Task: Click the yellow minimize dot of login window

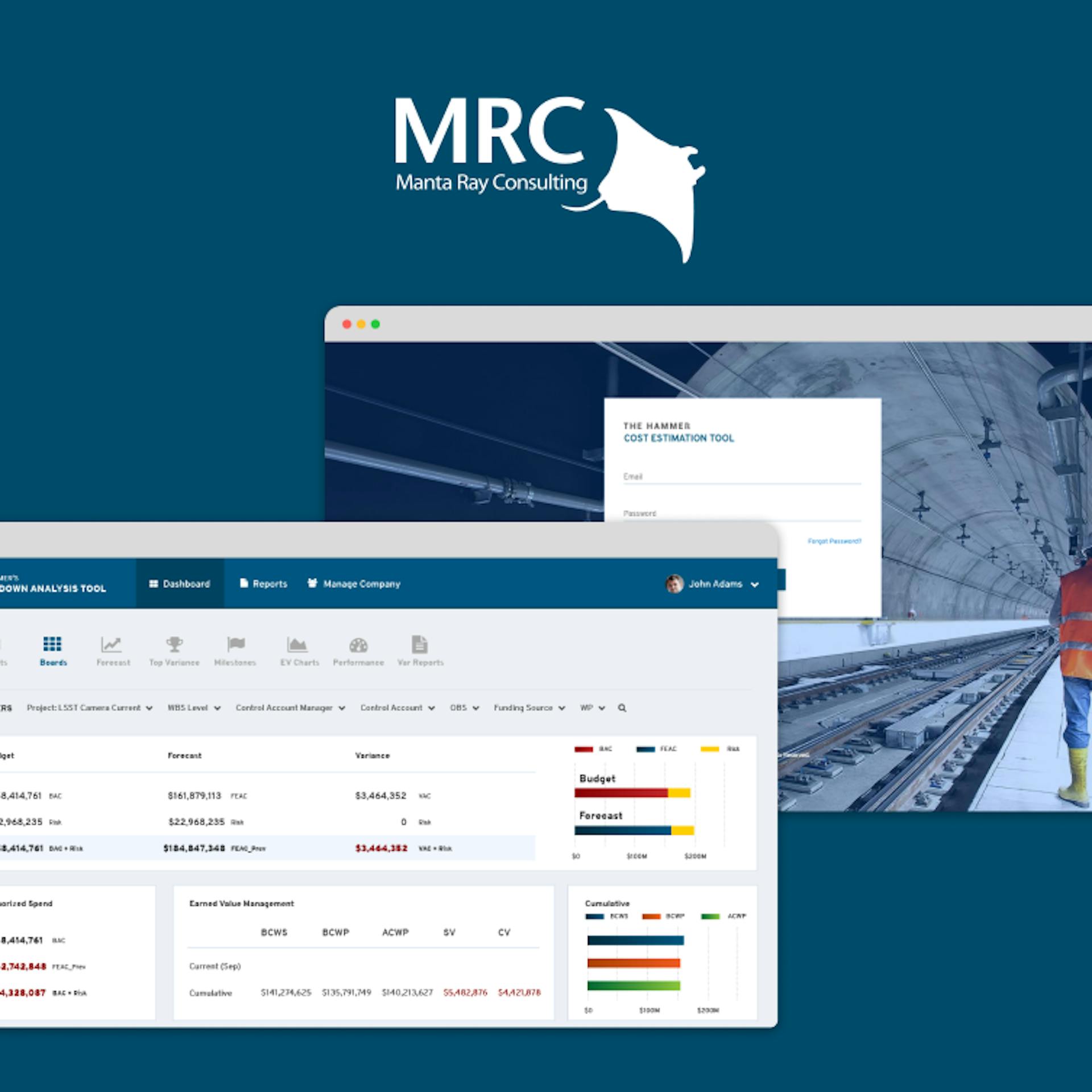Action: coord(361,324)
